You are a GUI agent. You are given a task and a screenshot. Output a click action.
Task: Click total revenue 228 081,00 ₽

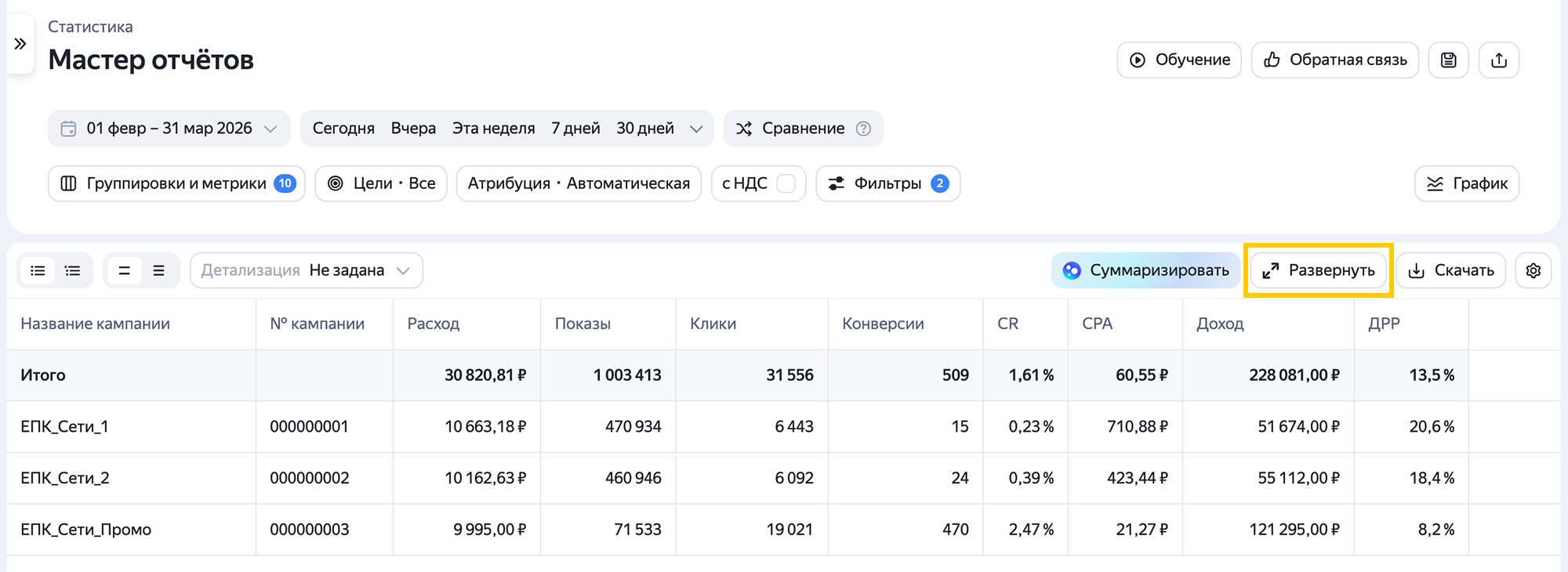point(1294,375)
